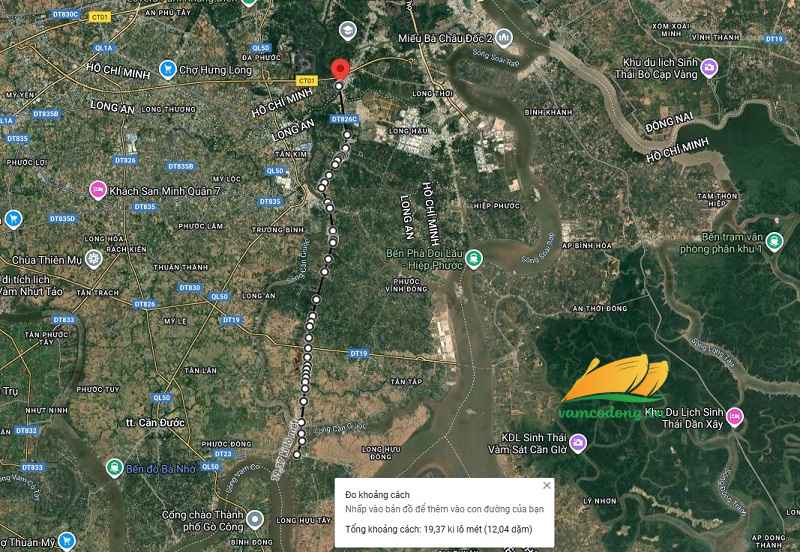Click the tt. Cần Đước town label
This screenshot has height=552, width=800.
tap(155, 423)
